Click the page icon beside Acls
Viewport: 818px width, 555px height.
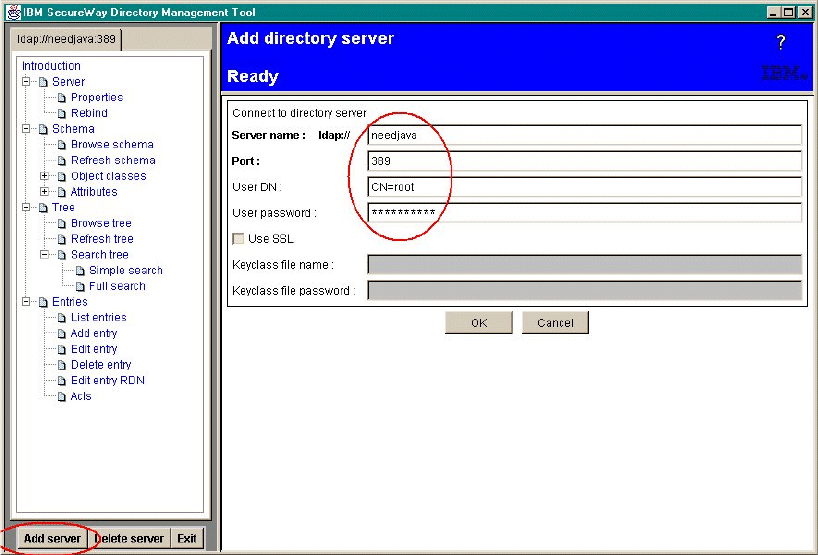(62, 396)
